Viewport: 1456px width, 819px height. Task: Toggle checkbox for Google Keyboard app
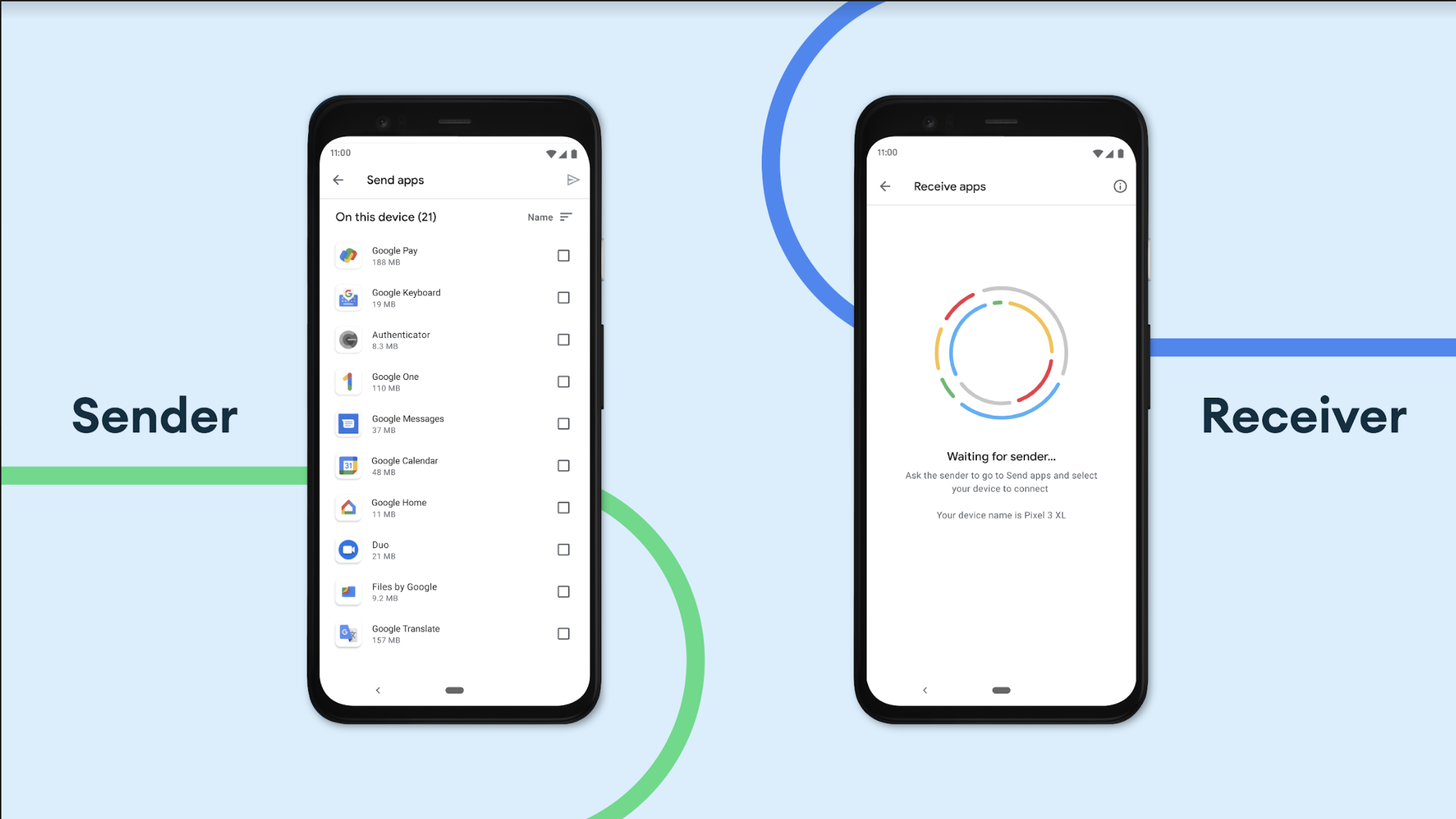point(562,297)
